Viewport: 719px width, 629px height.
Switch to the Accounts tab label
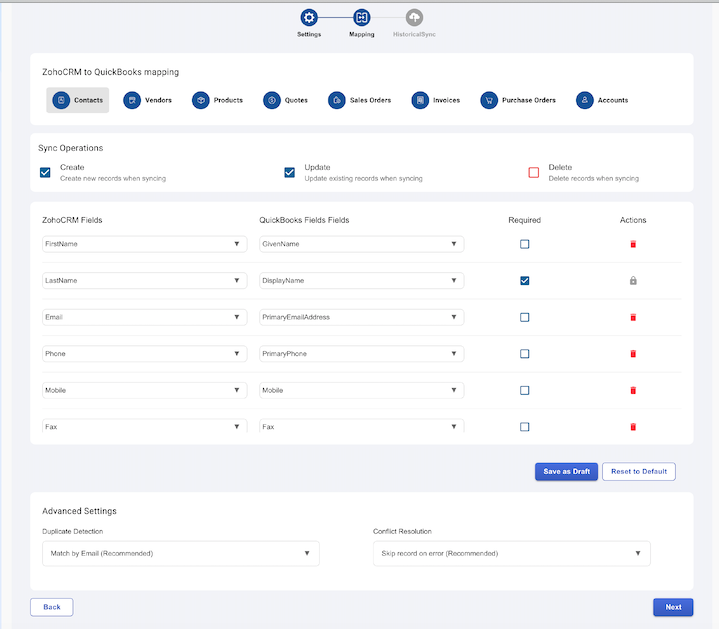click(613, 100)
